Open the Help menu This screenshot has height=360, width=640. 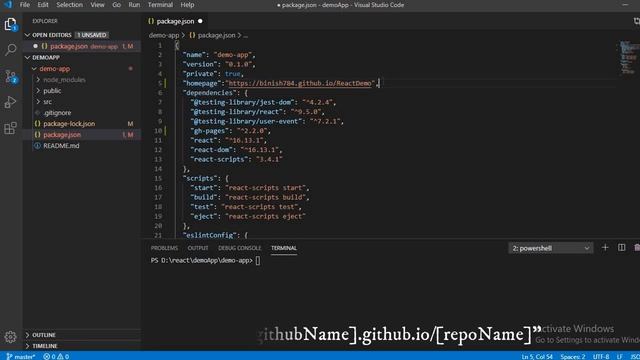click(x=187, y=5)
